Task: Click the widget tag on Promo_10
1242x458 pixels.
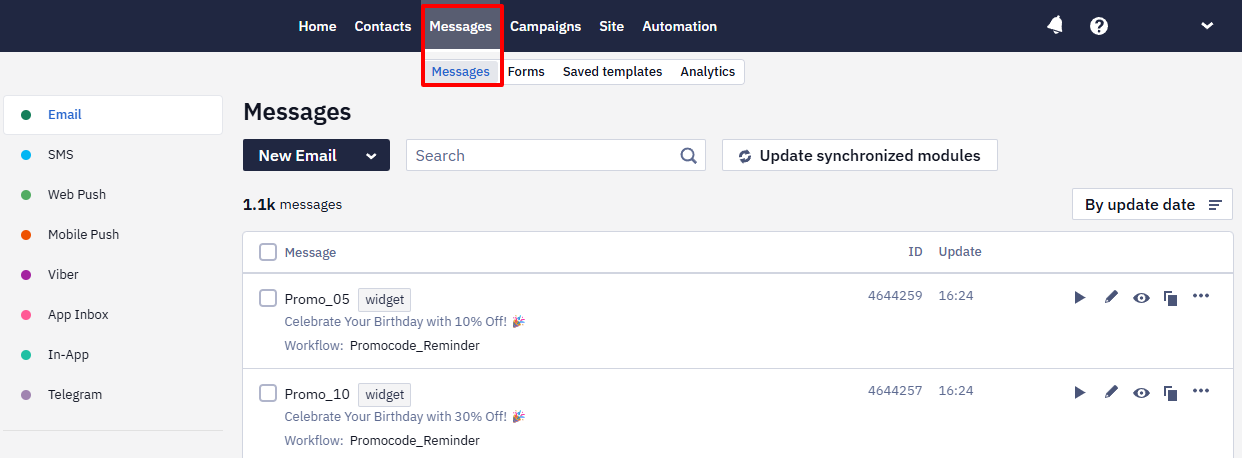Action: 384,394
